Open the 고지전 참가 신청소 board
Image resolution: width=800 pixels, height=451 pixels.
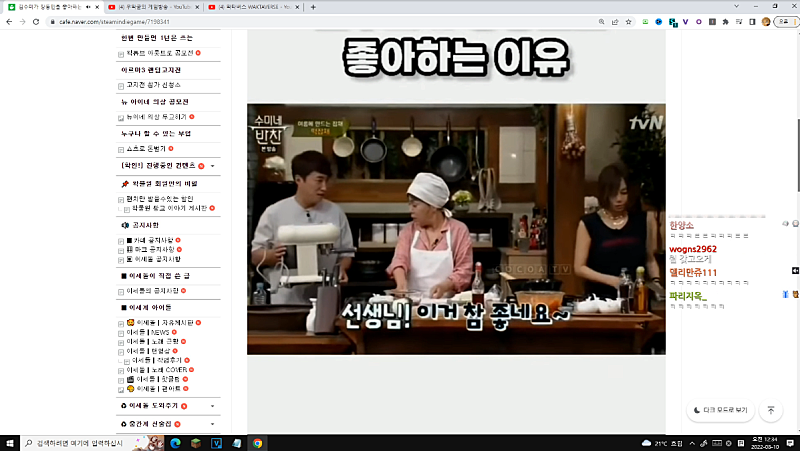click(x=153, y=85)
